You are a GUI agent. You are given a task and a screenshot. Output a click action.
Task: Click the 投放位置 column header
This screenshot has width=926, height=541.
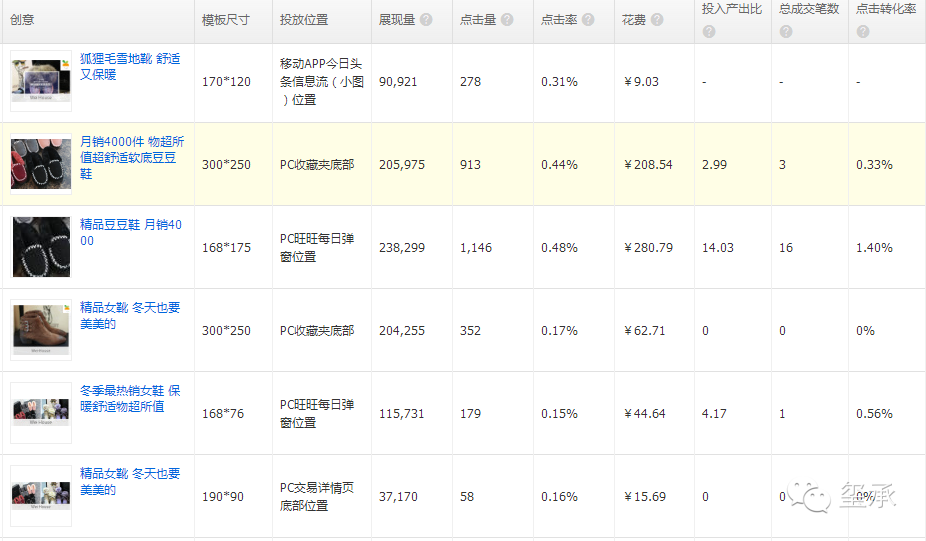click(304, 19)
